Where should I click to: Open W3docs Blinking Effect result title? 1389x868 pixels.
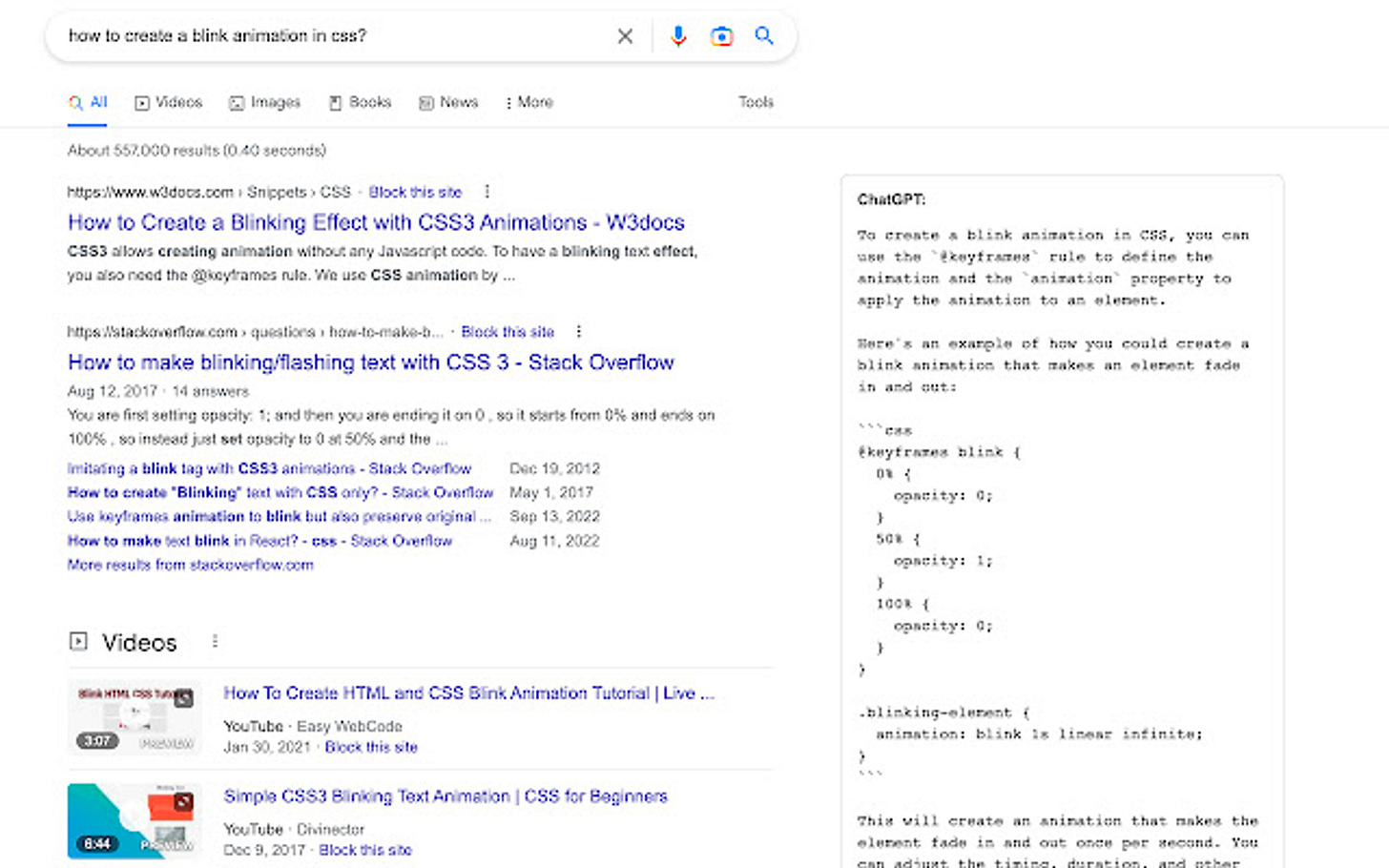click(x=376, y=222)
